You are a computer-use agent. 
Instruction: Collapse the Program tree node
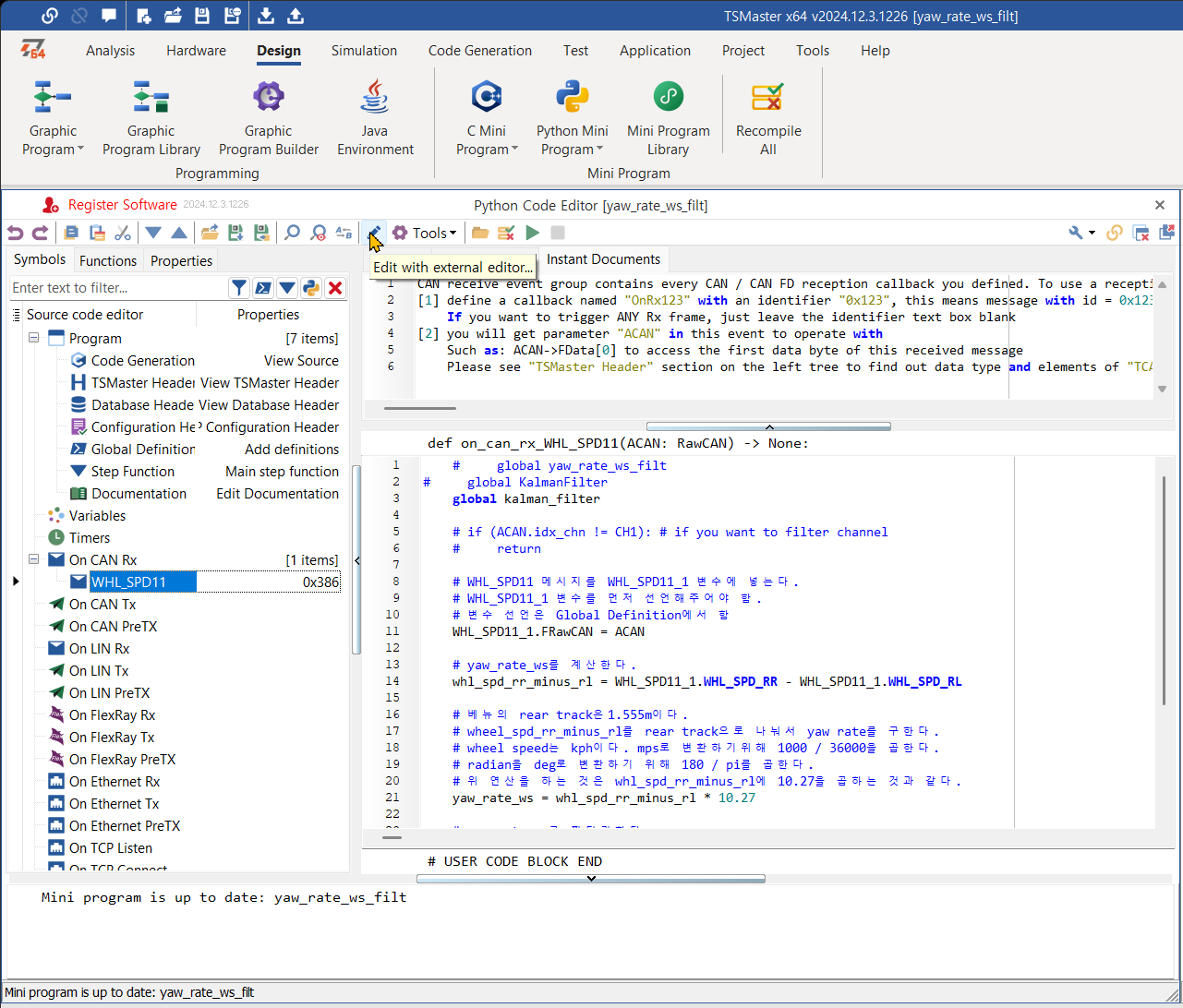33,338
